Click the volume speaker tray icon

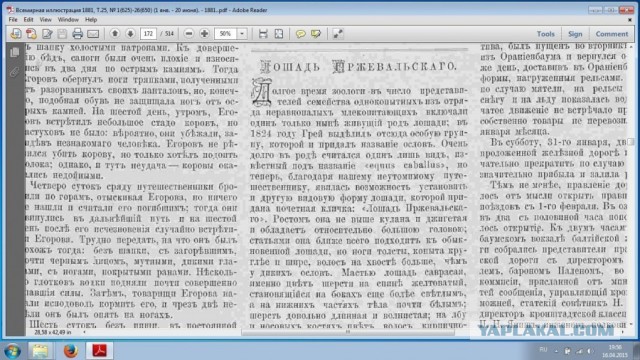click(590, 351)
